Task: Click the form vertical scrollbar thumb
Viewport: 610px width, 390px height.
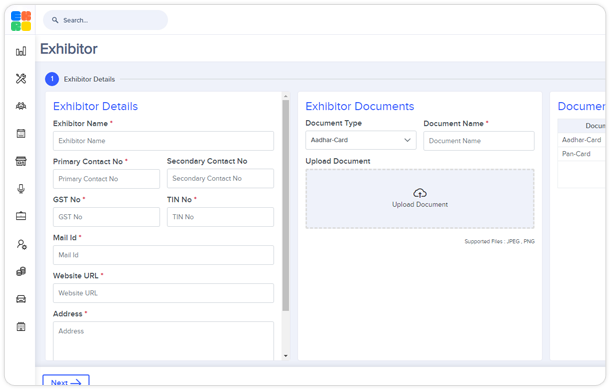Action: (x=286, y=206)
